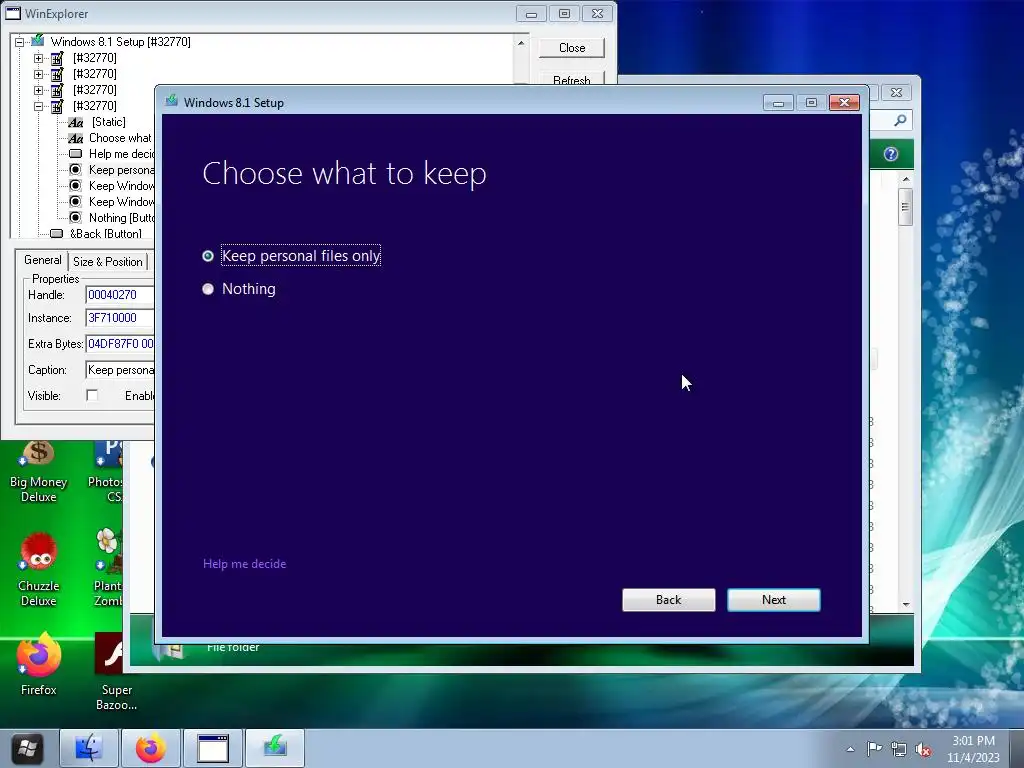Click the Extra Bytes field

coord(120,344)
